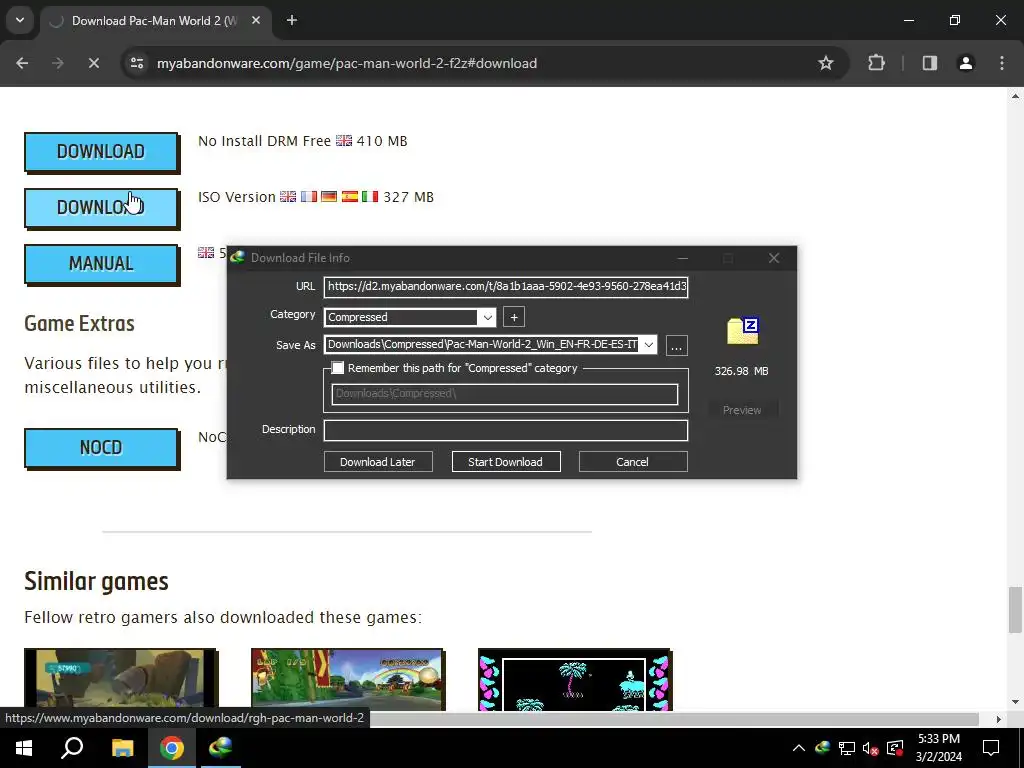This screenshot has width=1024, height=768.
Task: Click the Description input field
Action: coord(506,430)
